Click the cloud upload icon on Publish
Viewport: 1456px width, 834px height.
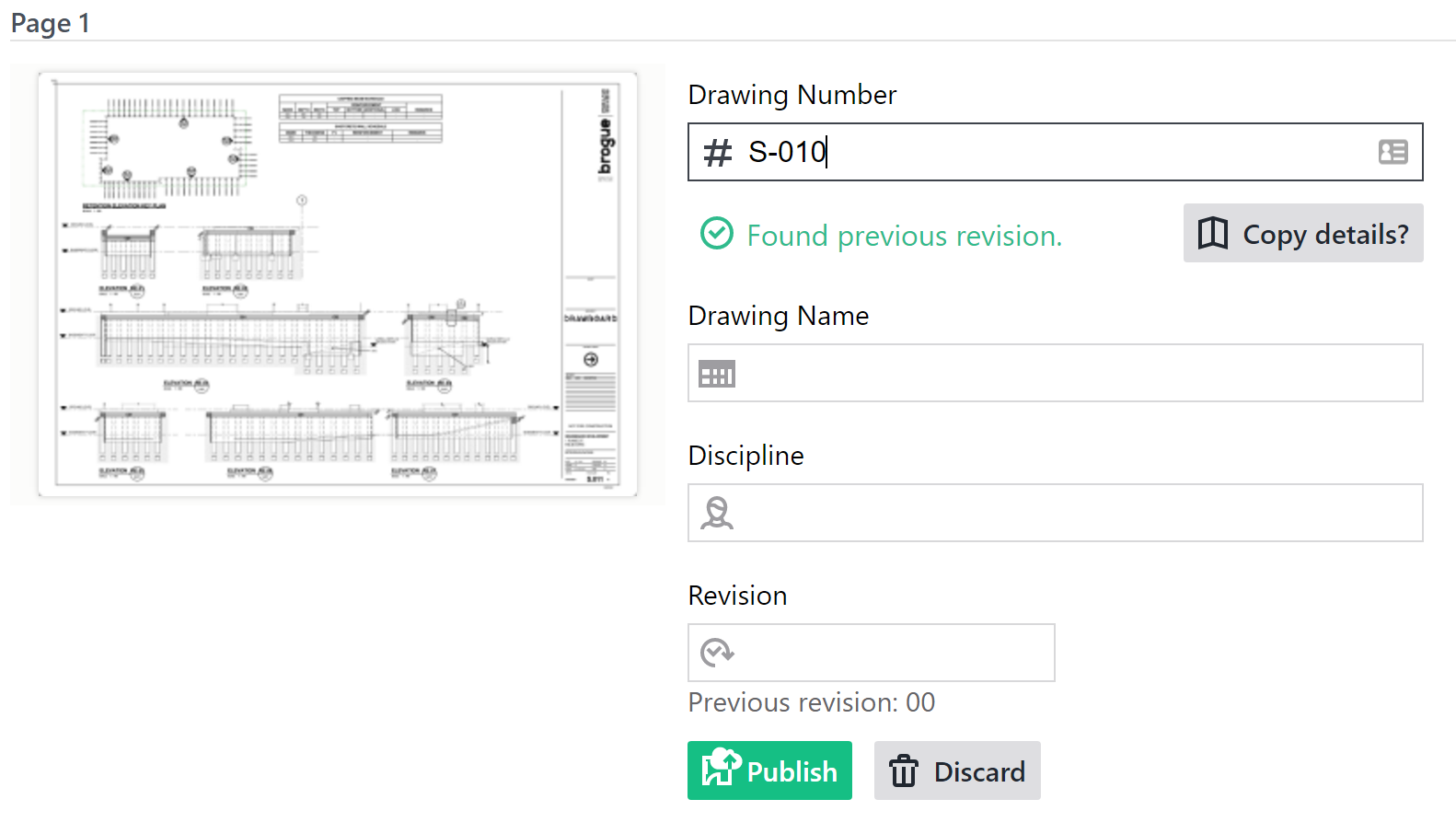(x=722, y=768)
